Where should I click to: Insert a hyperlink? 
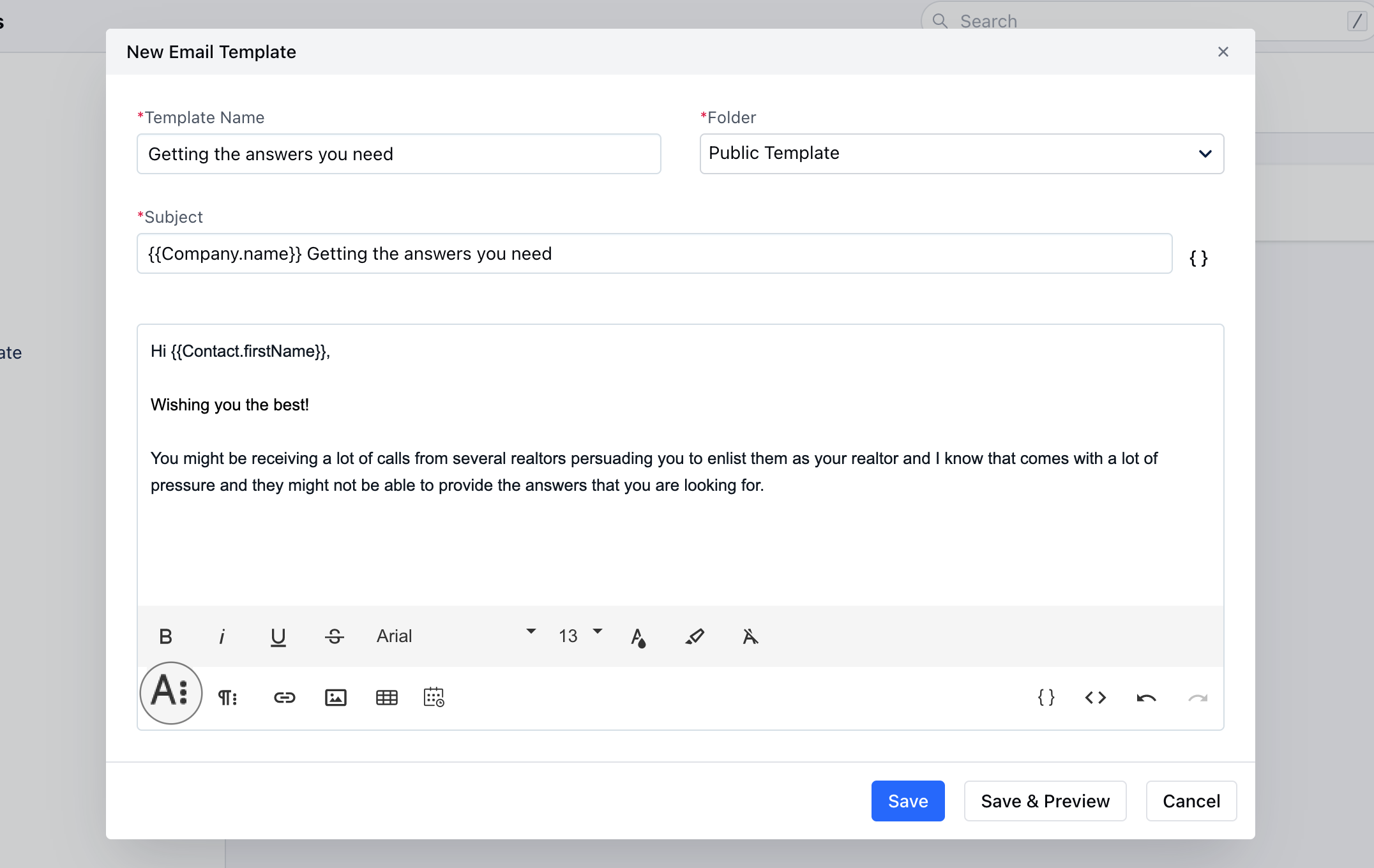pos(284,698)
